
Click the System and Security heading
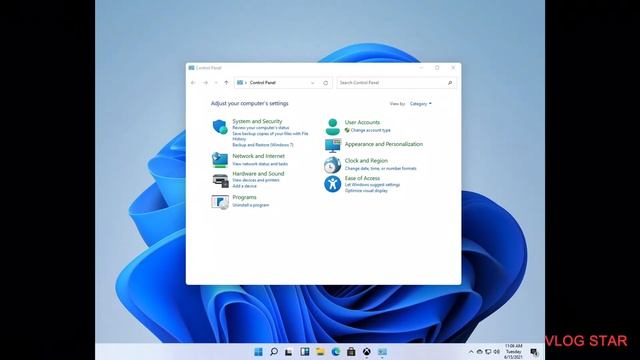coord(257,121)
